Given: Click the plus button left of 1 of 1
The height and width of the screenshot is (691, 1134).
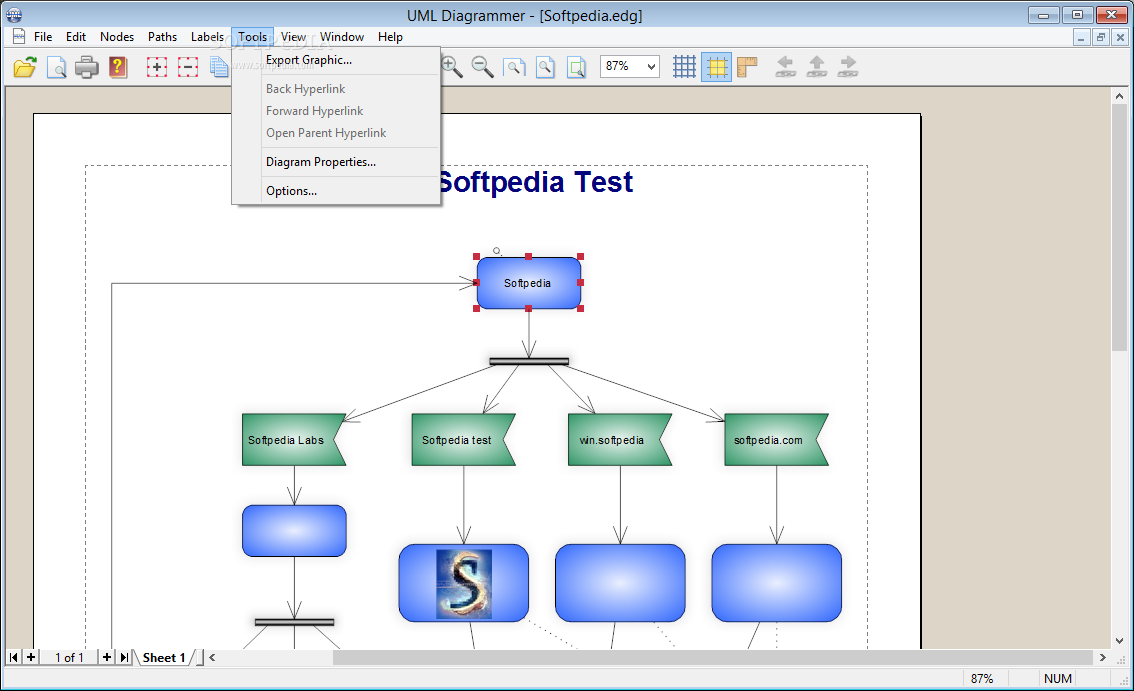Looking at the screenshot, I should 31,657.
